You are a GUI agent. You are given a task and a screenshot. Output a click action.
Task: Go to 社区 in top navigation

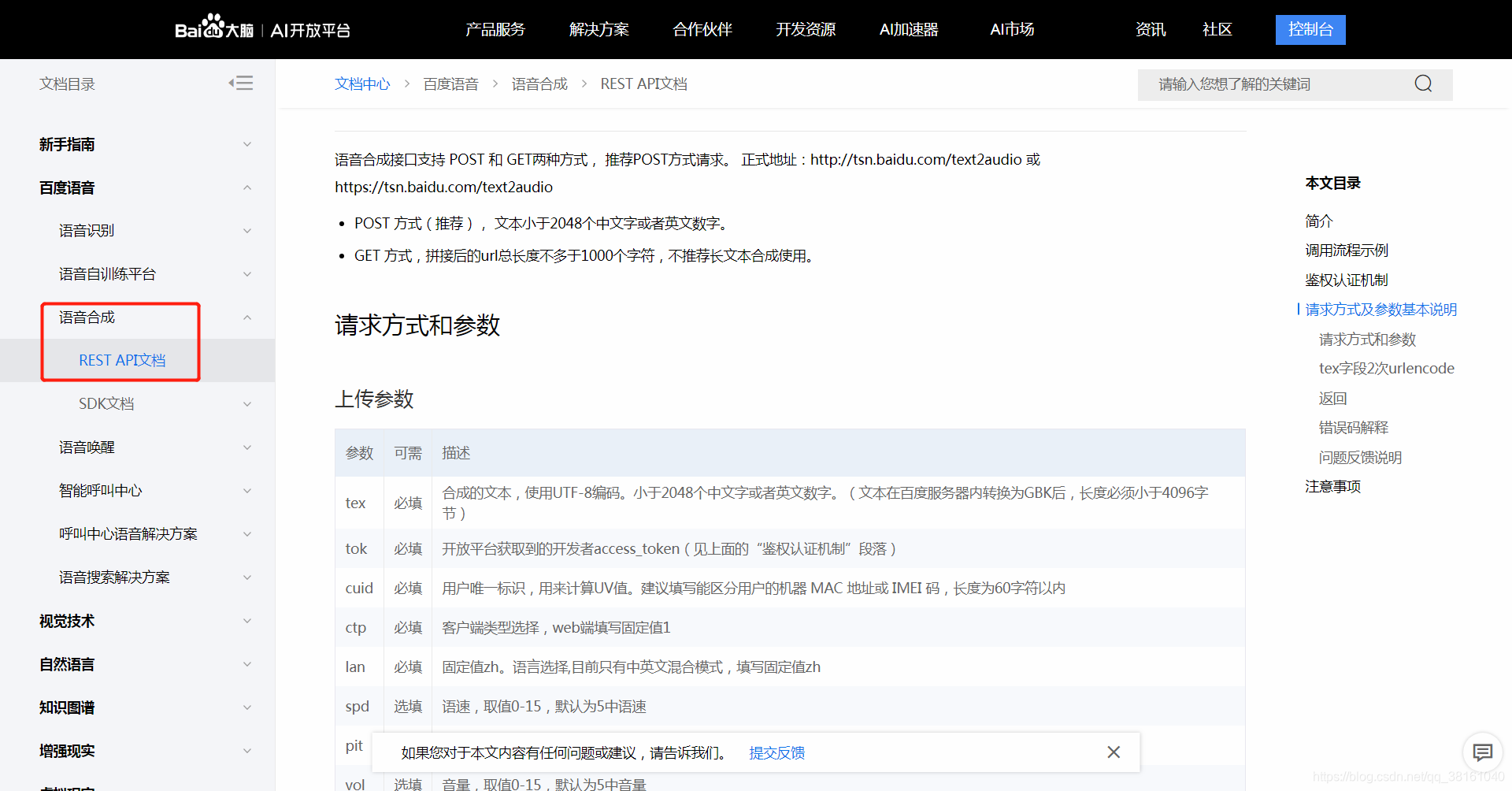tap(1217, 29)
